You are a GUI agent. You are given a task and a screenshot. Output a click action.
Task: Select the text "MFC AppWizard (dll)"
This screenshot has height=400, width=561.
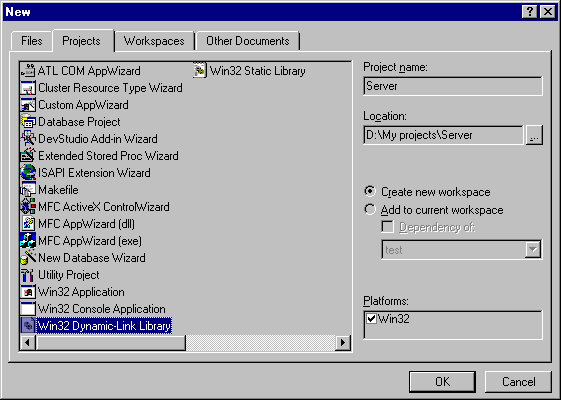(x=86, y=224)
